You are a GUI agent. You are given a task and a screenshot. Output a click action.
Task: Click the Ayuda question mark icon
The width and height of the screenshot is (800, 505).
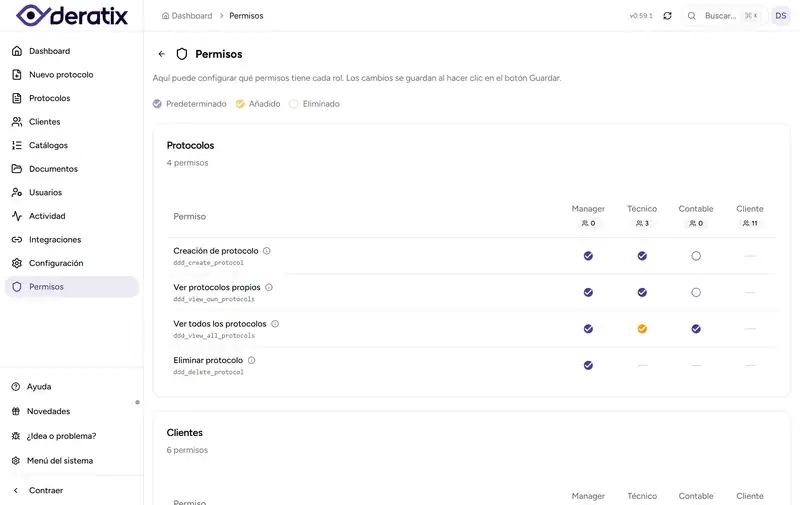click(x=16, y=387)
